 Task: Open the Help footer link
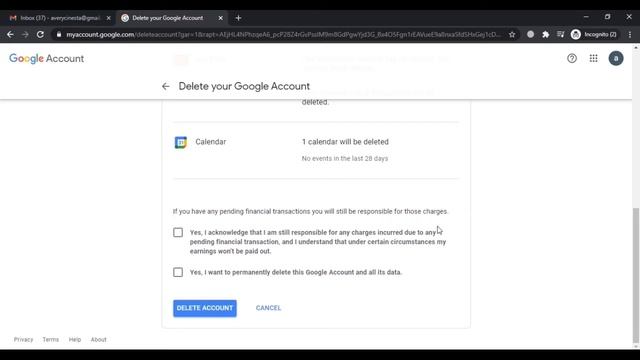pyautogui.click(x=75, y=340)
